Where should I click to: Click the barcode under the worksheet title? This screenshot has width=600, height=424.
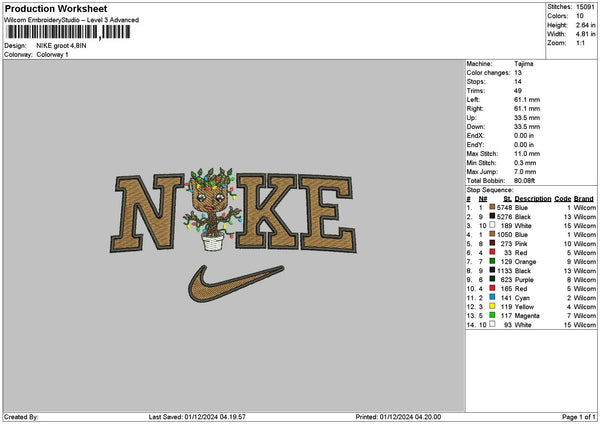[69, 32]
